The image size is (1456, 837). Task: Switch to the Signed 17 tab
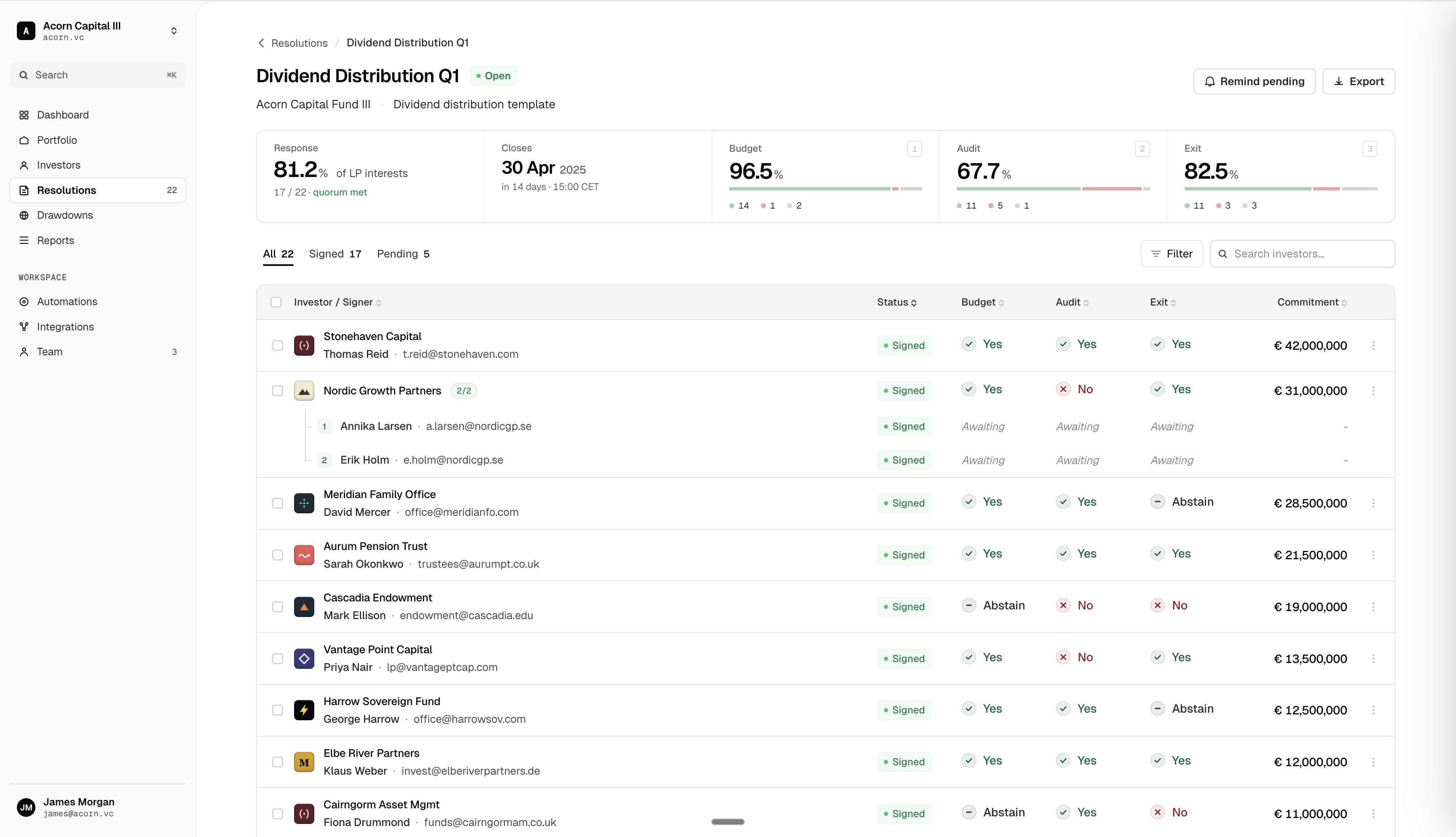335,254
